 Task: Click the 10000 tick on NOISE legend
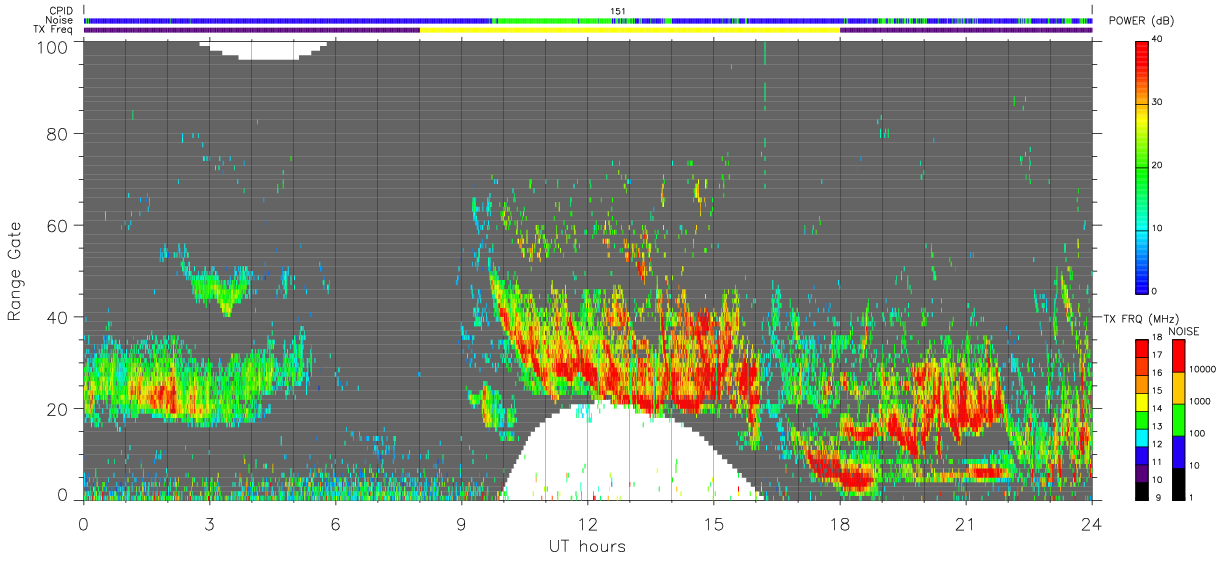point(1203,368)
